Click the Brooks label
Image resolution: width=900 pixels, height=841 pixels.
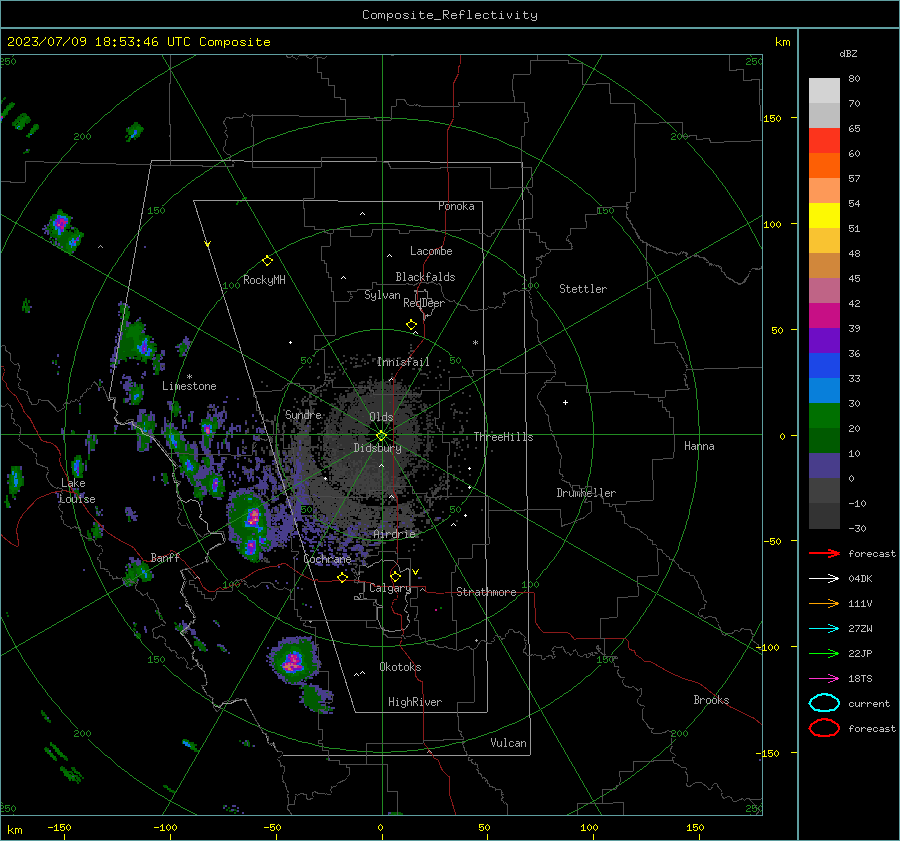pos(711,700)
